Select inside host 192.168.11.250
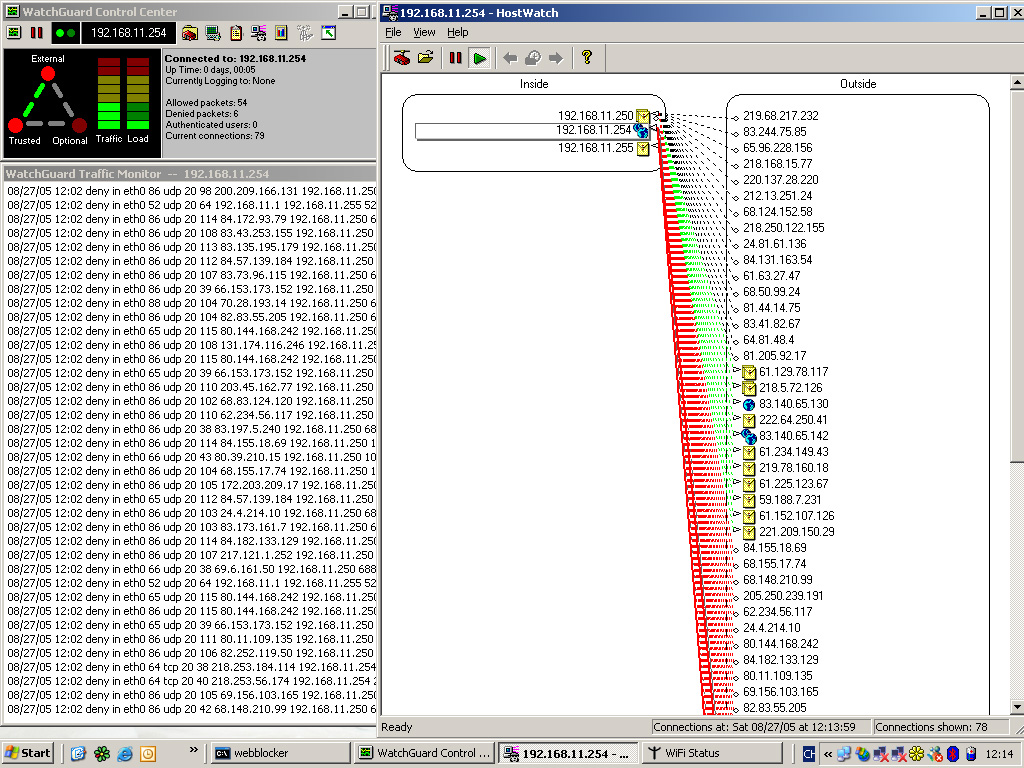Screen dimensions: 1024x768 (596, 116)
